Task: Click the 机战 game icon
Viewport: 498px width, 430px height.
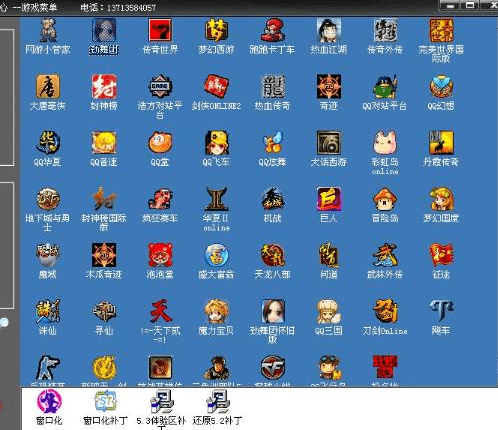Action: (x=273, y=199)
